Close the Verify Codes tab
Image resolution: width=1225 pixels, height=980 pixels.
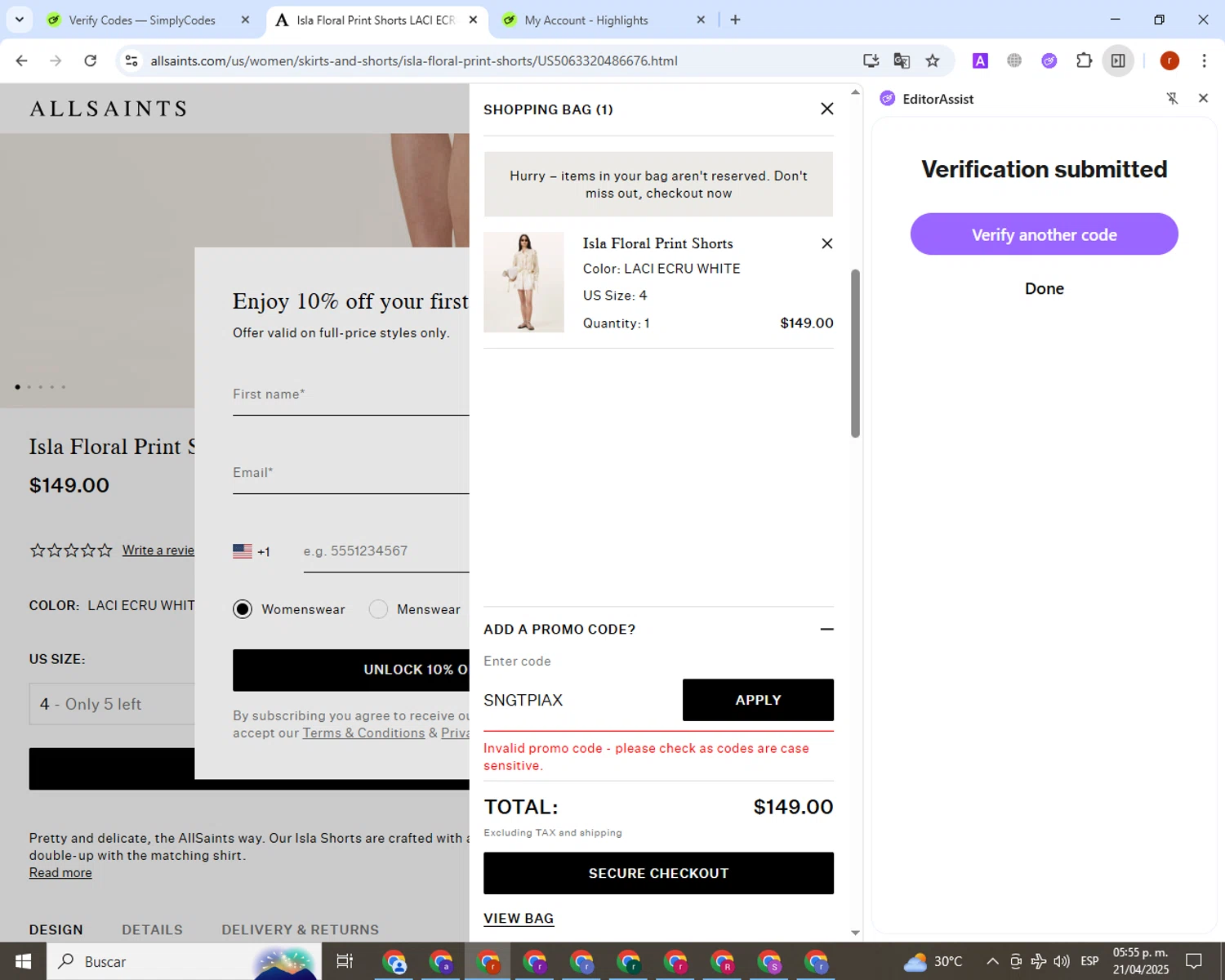coord(245,20)
